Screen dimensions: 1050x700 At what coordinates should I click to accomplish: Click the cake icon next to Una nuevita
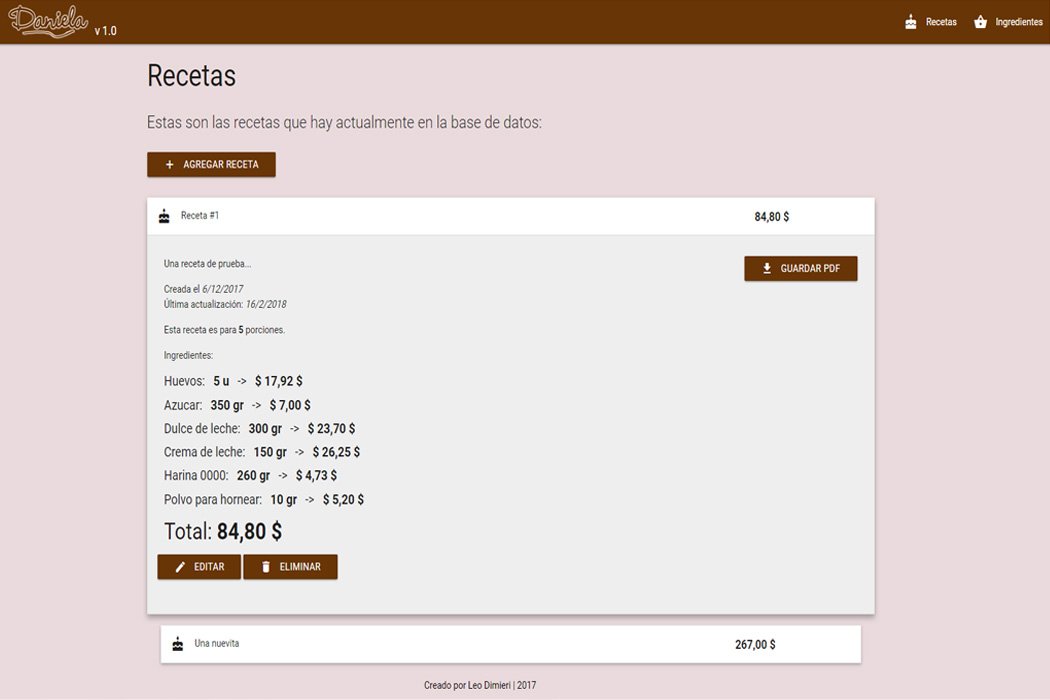tap(178, 644)
